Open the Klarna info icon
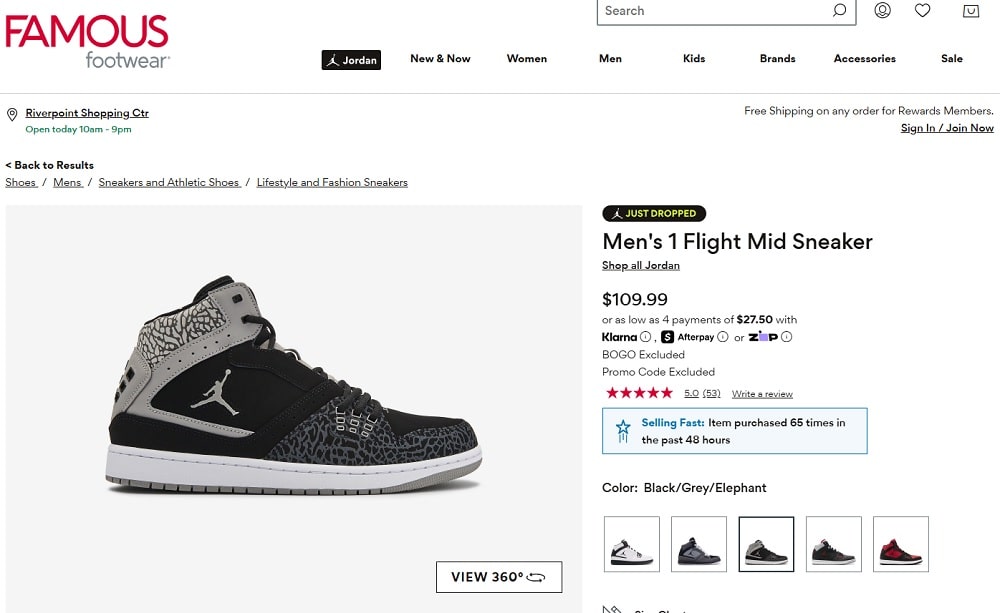The height and width of the screenshot is (613, 1000). pos(644,337)
